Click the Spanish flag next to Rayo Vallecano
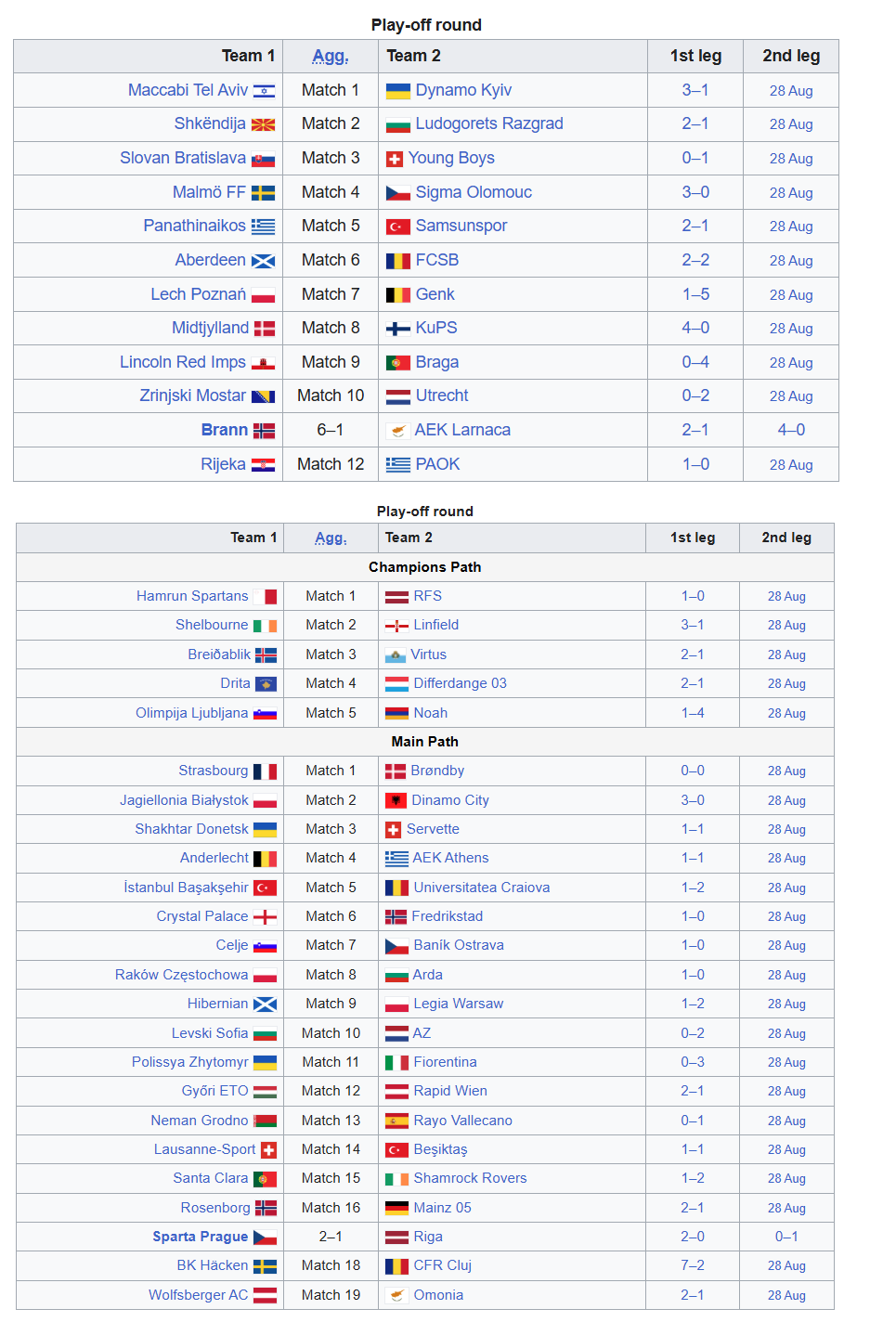 click(x=396, y=1121)
